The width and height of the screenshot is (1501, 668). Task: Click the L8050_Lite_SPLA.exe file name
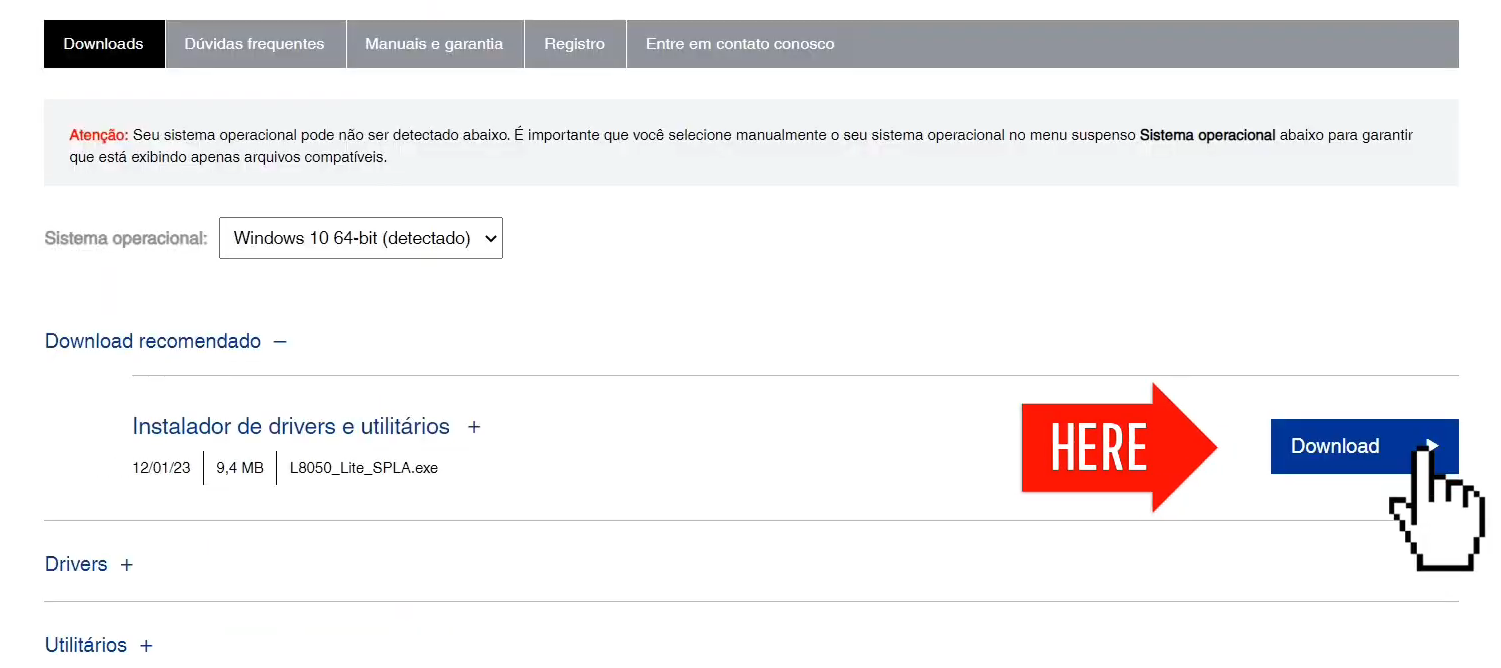coord(363,468)
